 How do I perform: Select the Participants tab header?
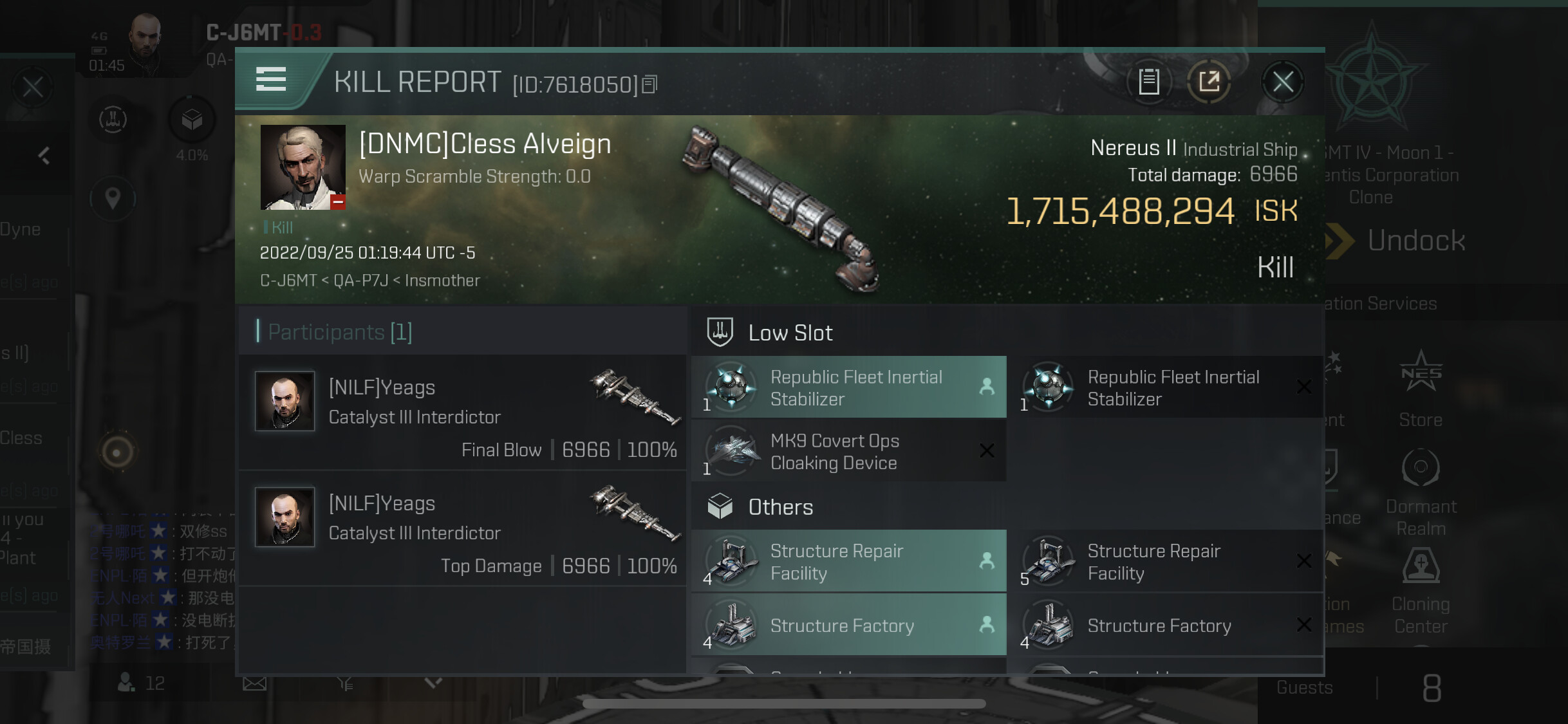(x=340, y=332)
